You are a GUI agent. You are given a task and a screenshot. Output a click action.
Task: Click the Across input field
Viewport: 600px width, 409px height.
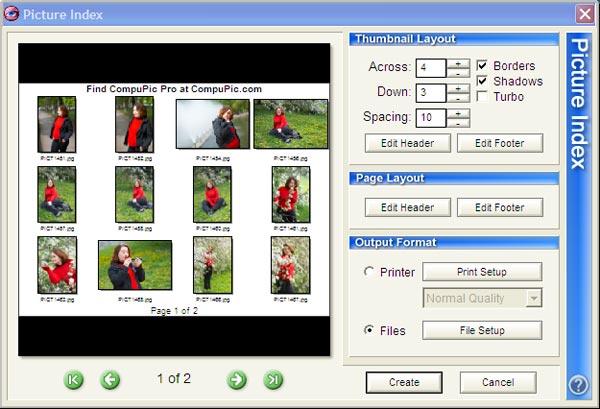coord(431,68)
